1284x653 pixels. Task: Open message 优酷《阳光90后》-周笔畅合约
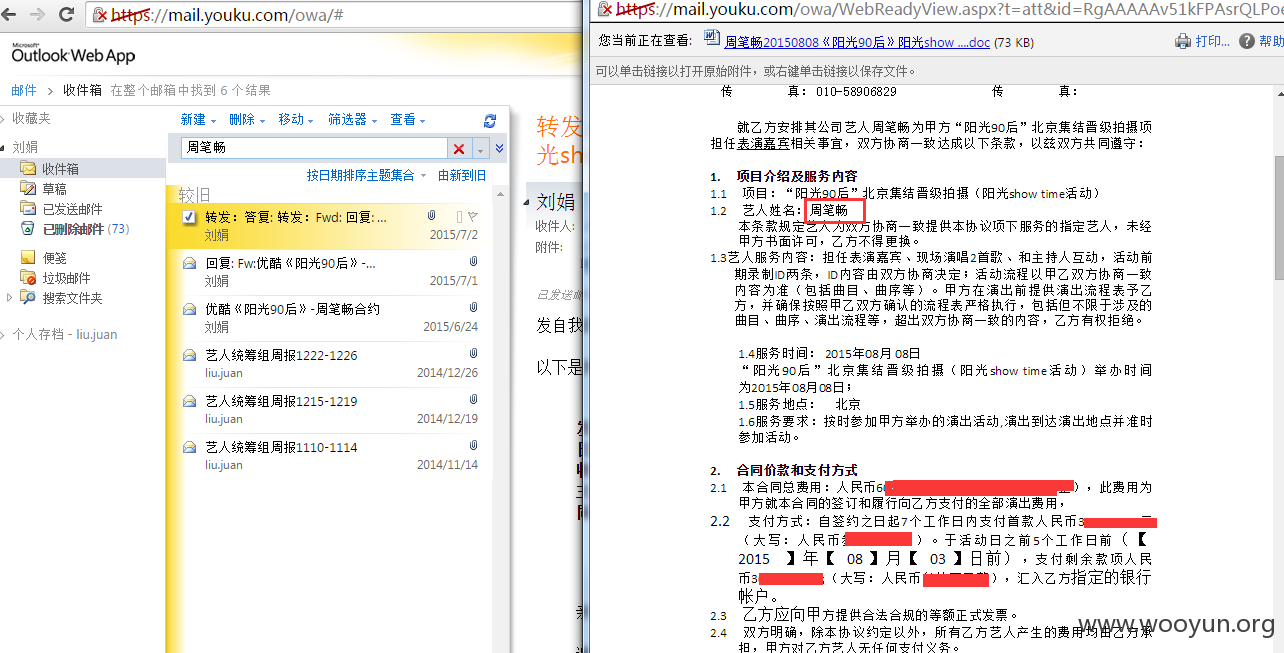(331, 318)
